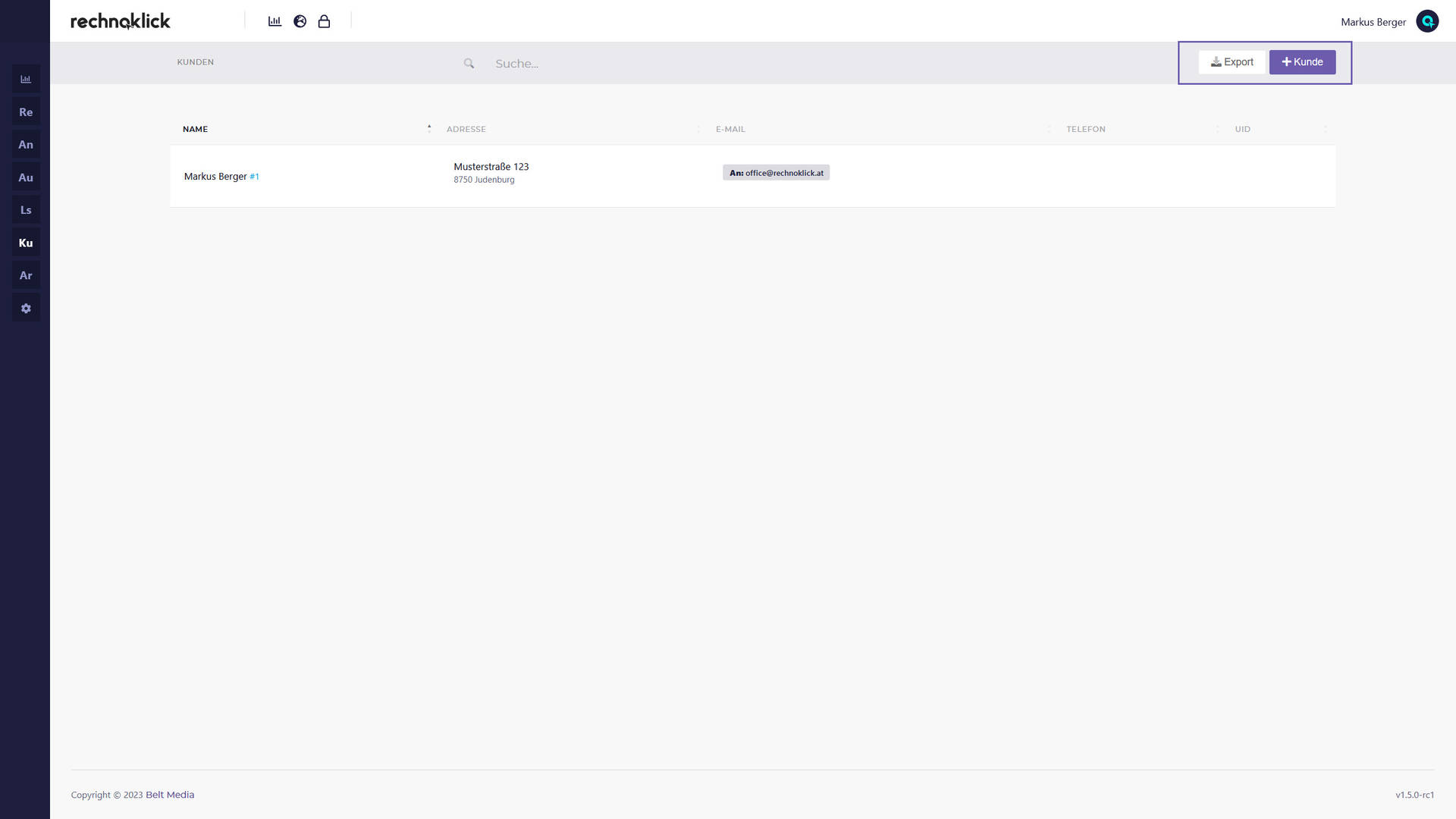Open the Belt Media footer link

click(170, 795)
